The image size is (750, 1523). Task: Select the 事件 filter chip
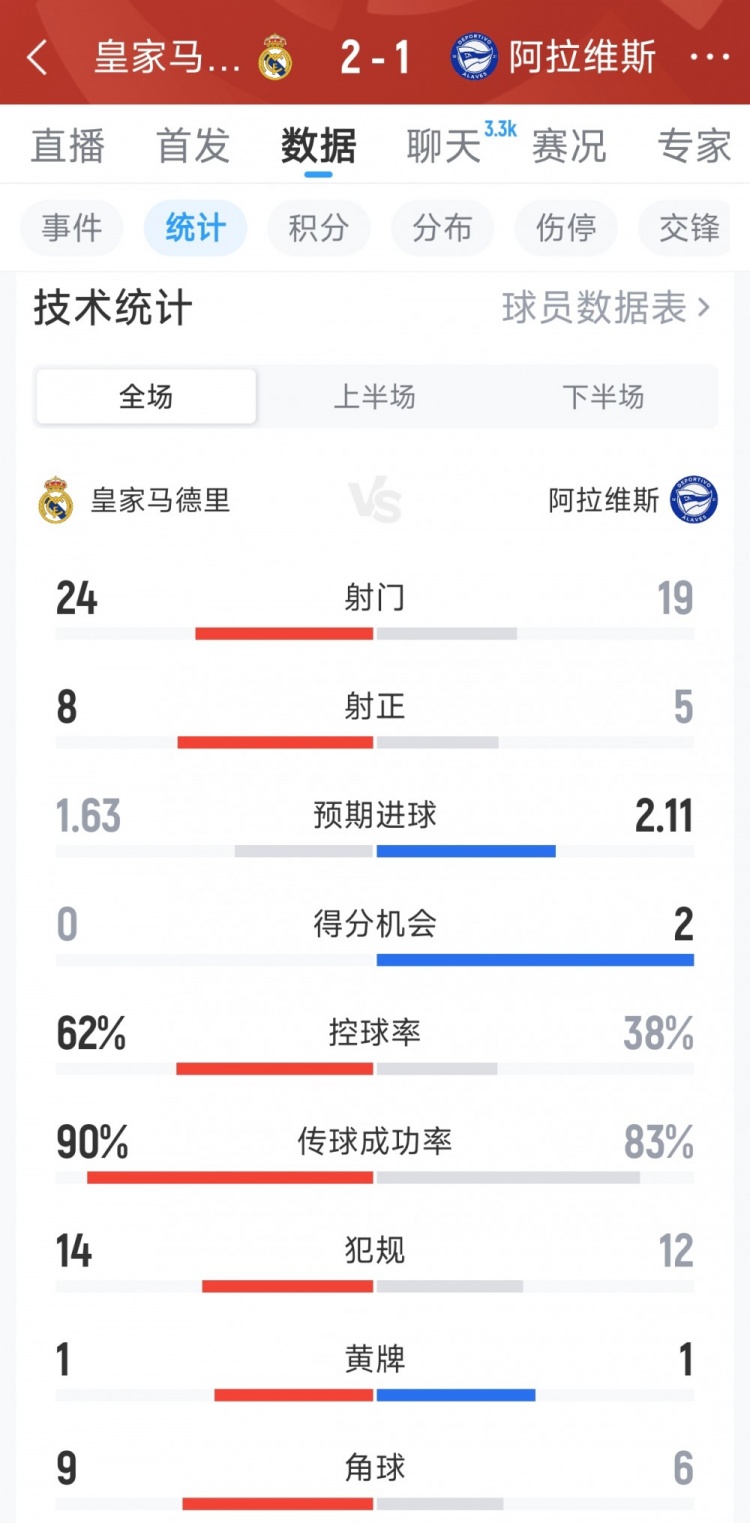pyautogui.click(x=71, y=228)
